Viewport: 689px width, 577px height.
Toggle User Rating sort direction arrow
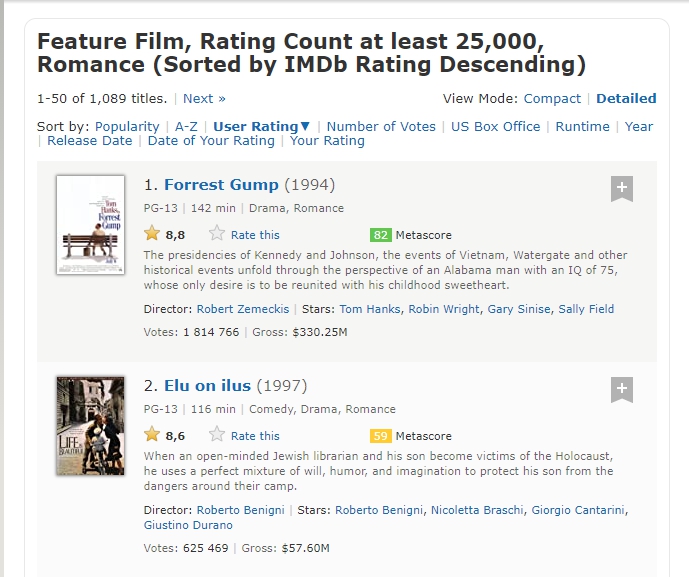click(306, 127)
